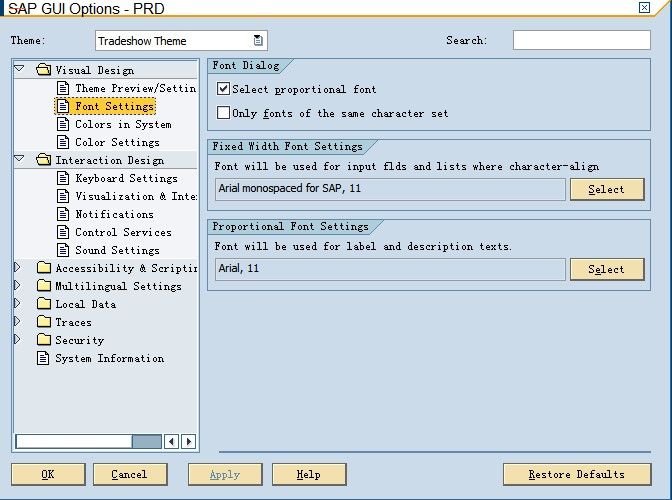Expand the Local Data node
Viewport: 672px width, 500px height.
pyautogui.click(x=17, y=303)
